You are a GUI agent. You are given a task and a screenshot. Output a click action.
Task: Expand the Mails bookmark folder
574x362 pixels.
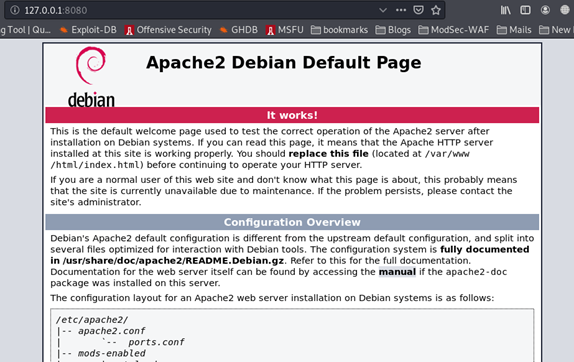(514, 30)
